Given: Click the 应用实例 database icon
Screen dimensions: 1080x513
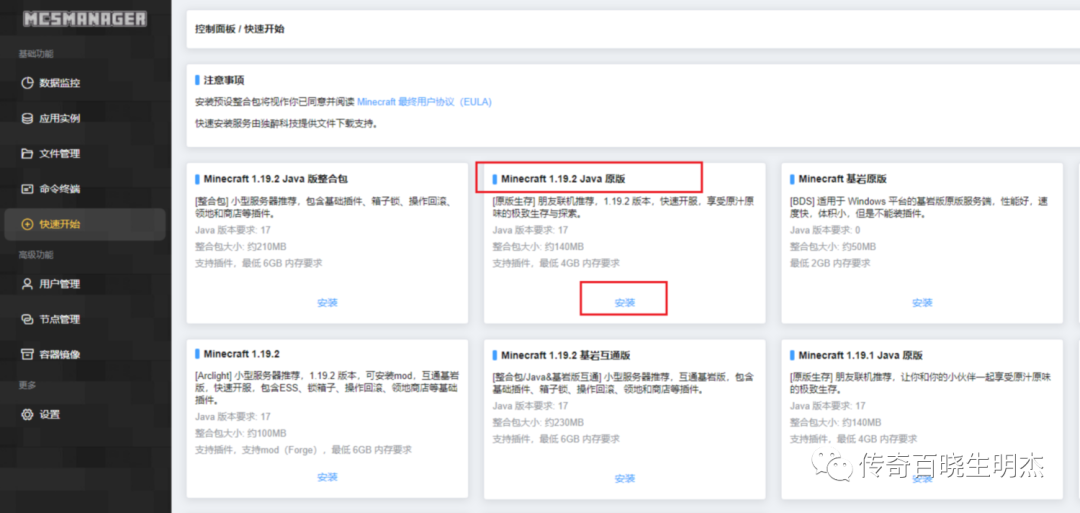Looking at the screenshot, I should point(28,118).
